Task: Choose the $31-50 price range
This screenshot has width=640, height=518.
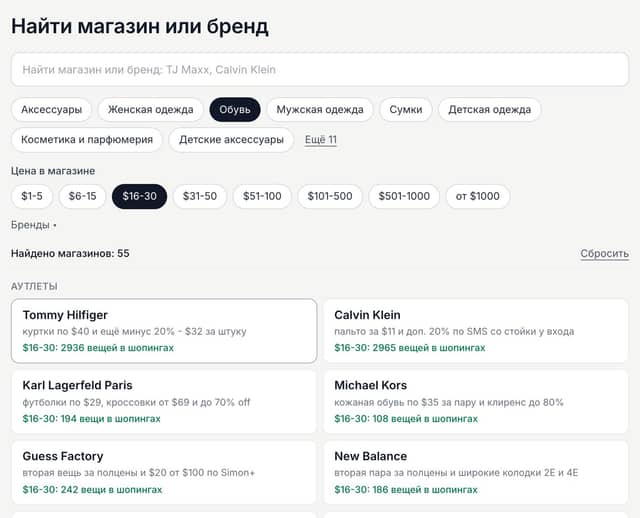Action: point(200,196)
